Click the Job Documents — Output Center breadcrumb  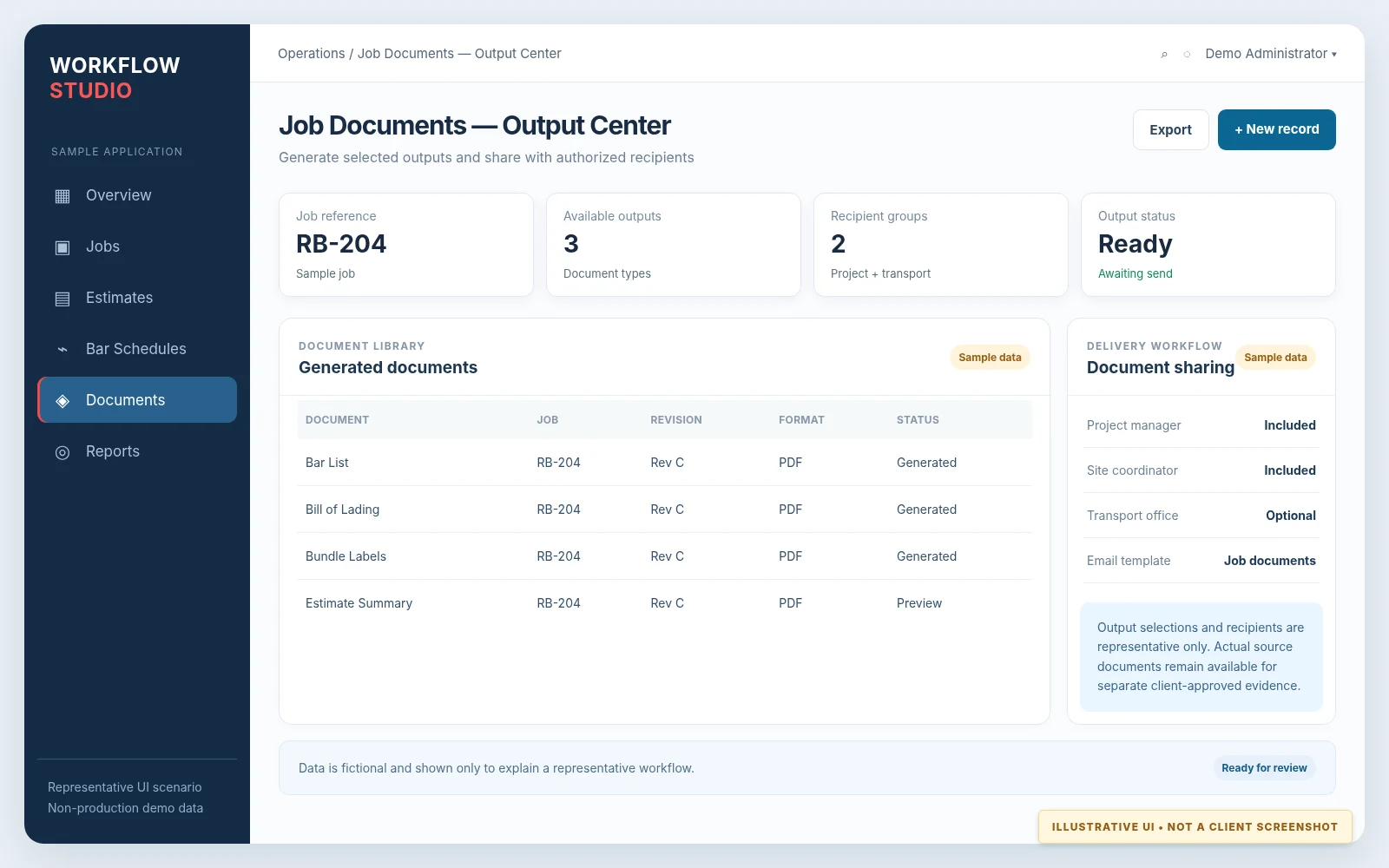click(x=459, y=54)
